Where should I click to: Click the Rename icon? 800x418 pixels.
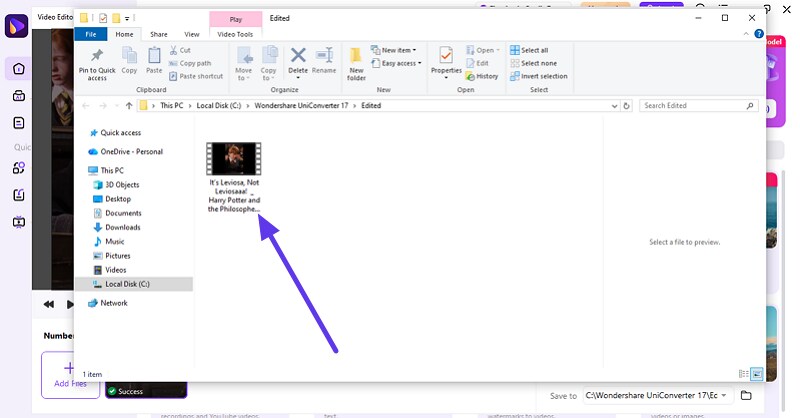click(x=324, y=55)
